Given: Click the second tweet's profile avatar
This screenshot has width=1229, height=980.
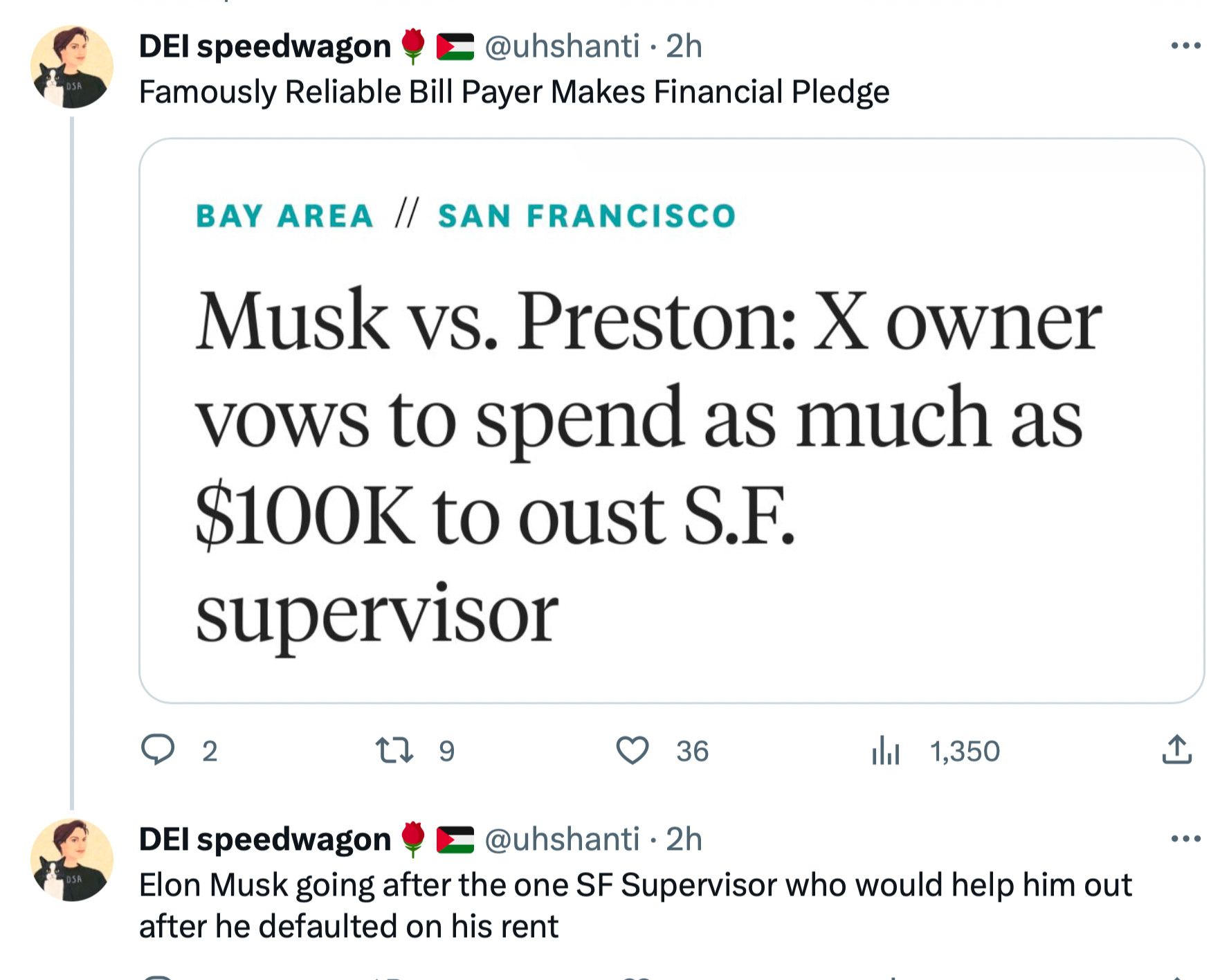Looking at the screenshot, I should [x=71, y=860].
